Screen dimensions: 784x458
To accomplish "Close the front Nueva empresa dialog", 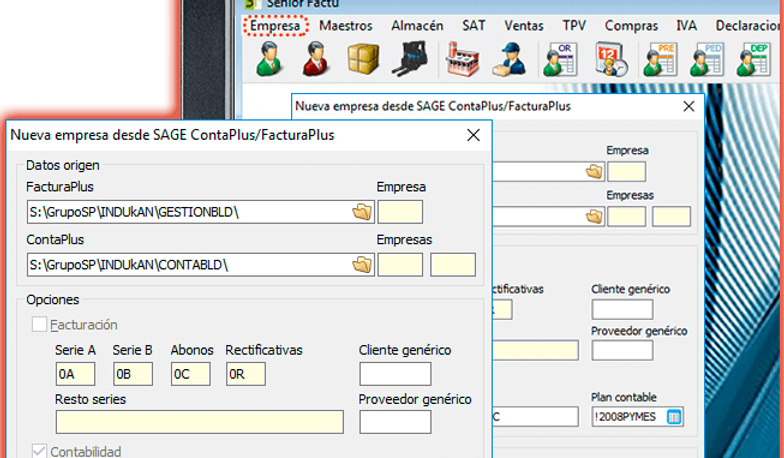I will 473,135.
